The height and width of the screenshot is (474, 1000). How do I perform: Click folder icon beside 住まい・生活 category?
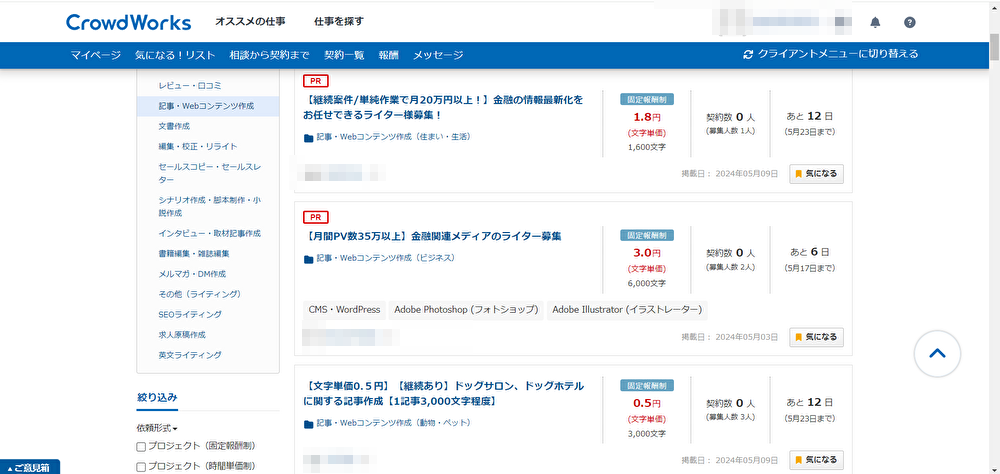click(309, 137)
